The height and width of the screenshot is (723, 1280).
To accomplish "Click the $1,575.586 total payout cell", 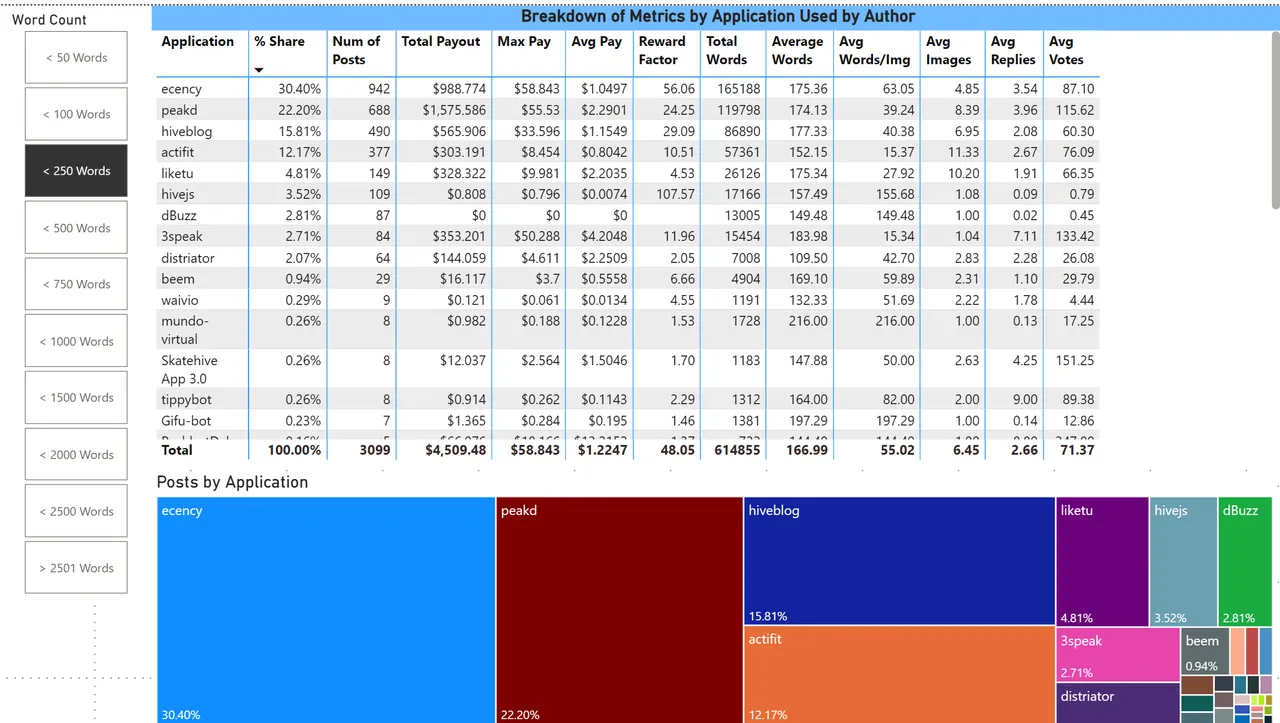I will 454,110.
